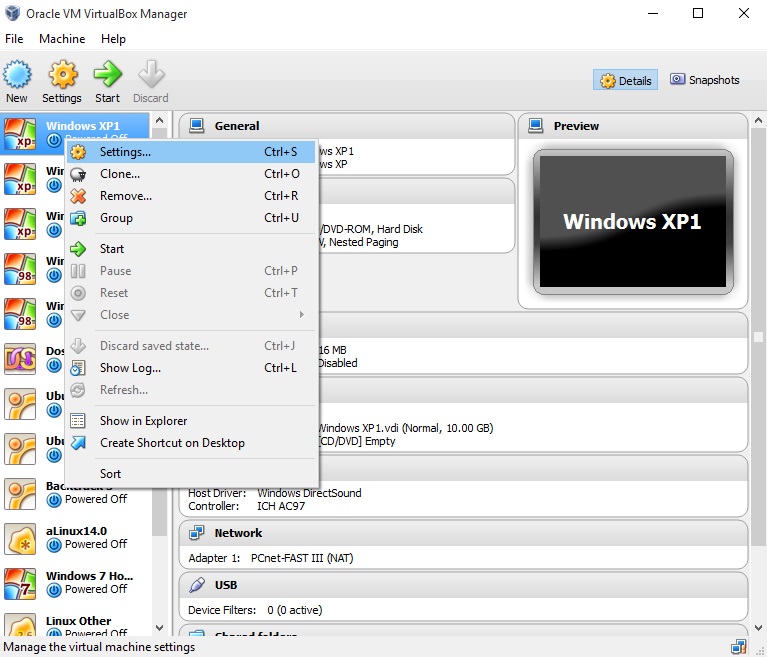The height and width of the screenshot is (657, 767).
Task: Choose Show in Explorer from context menu
Action: 192,421
